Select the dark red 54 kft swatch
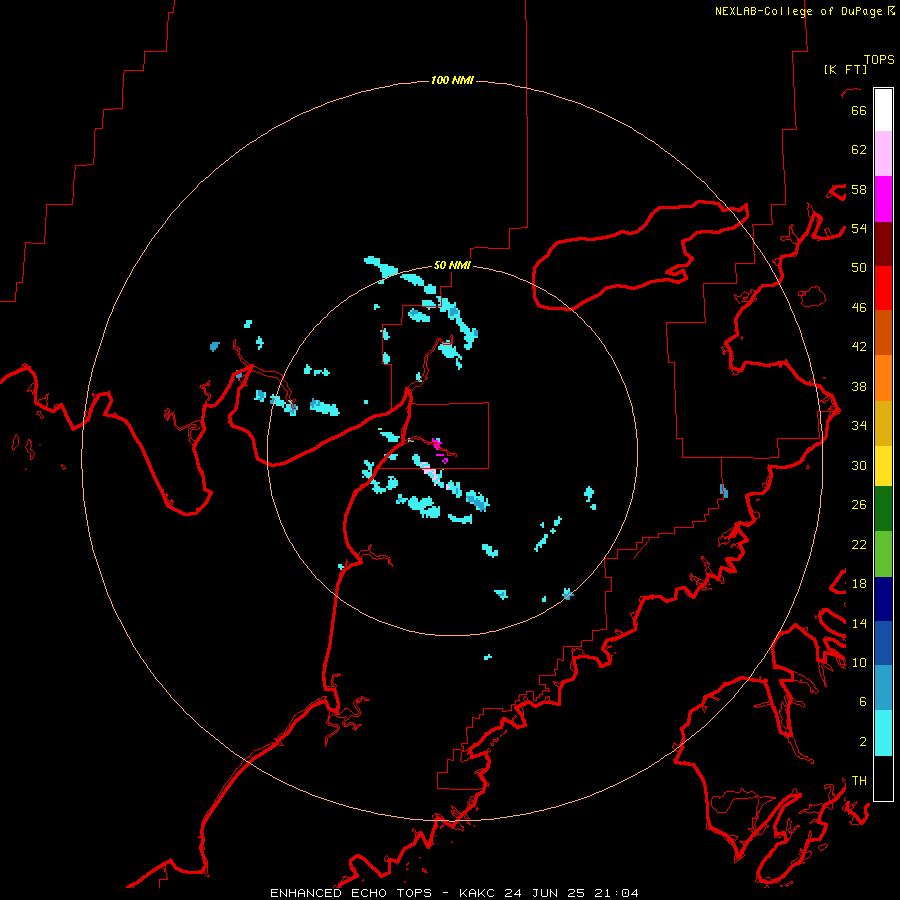The image size is (900, 900). tap(883, 244)
